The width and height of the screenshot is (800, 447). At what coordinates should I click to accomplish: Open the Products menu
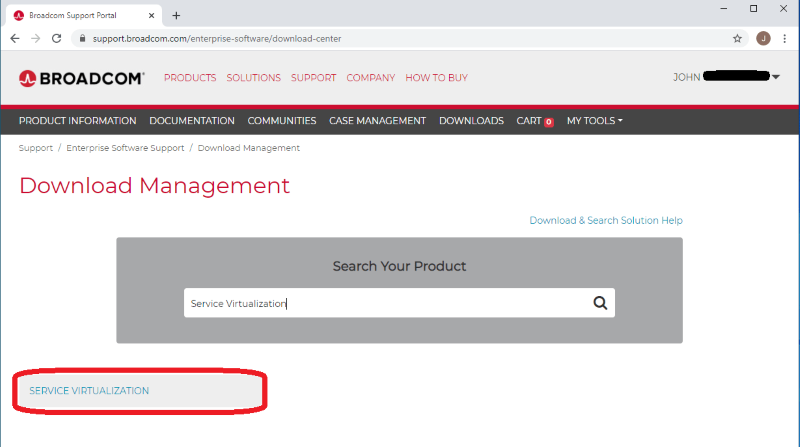coord(190,78)
